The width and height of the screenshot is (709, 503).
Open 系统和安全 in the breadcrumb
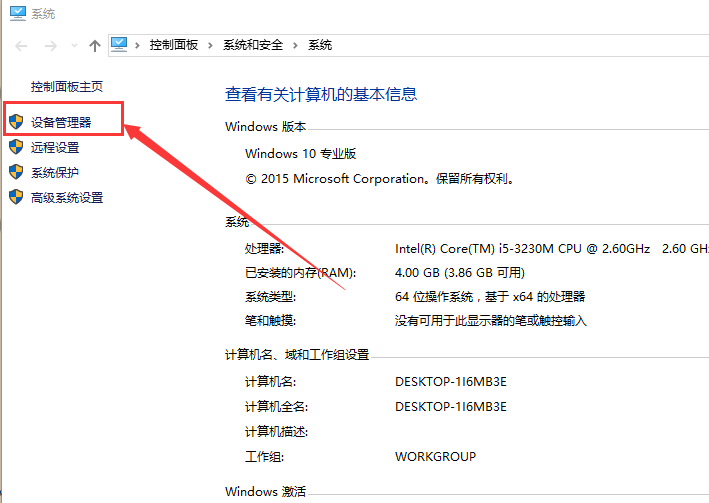click(253, 45)
